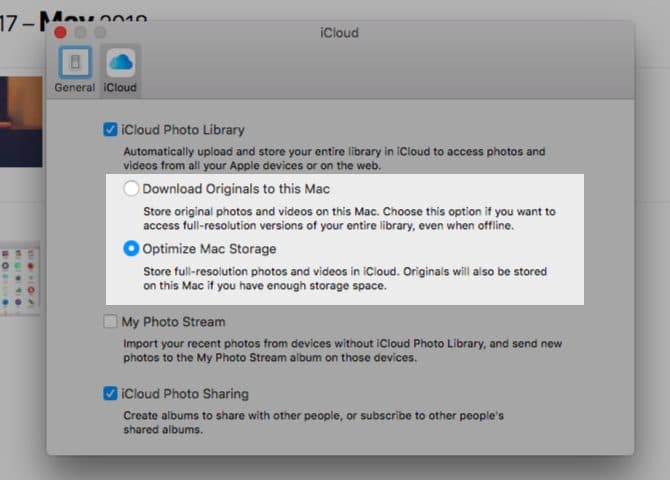Screen dimensions: 670x480
Task: Open the orange photo thumbnail in Photos window
Action: (21, 122)
